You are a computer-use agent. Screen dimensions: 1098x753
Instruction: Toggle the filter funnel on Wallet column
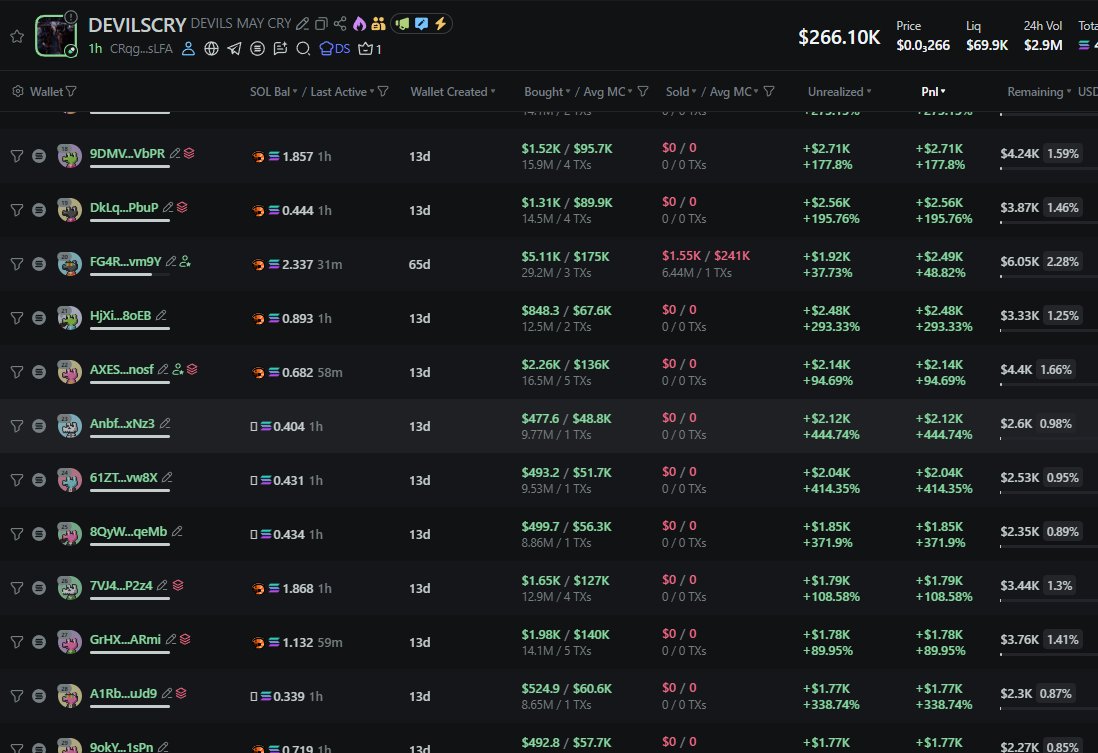tap(71, 92)
